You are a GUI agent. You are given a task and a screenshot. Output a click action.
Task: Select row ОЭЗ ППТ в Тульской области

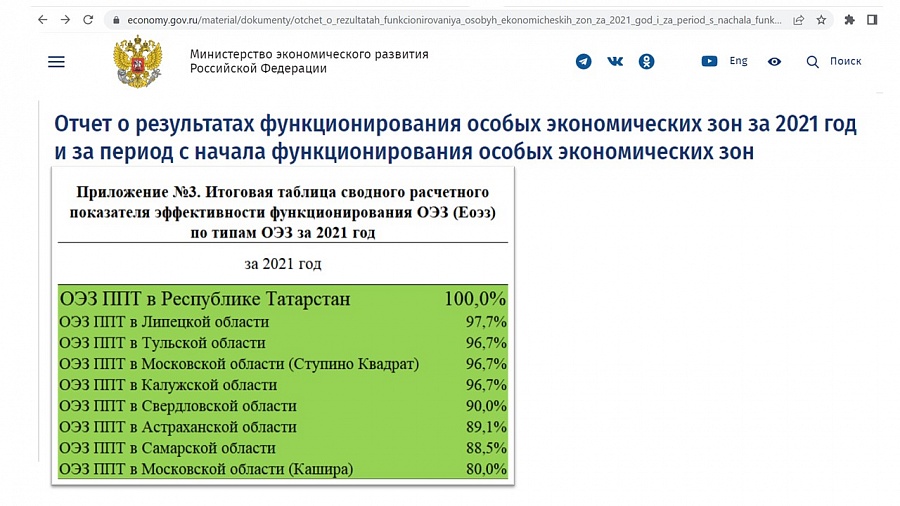282,343
